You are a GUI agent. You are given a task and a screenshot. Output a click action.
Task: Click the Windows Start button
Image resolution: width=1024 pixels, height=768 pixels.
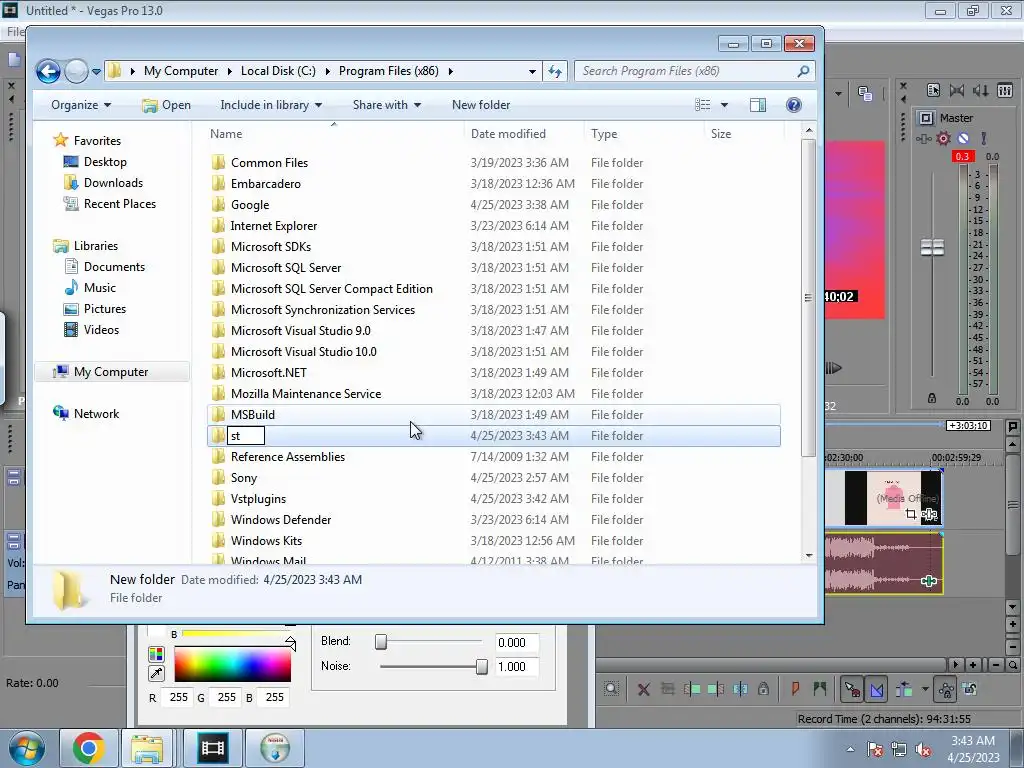(x=26, y=748)
